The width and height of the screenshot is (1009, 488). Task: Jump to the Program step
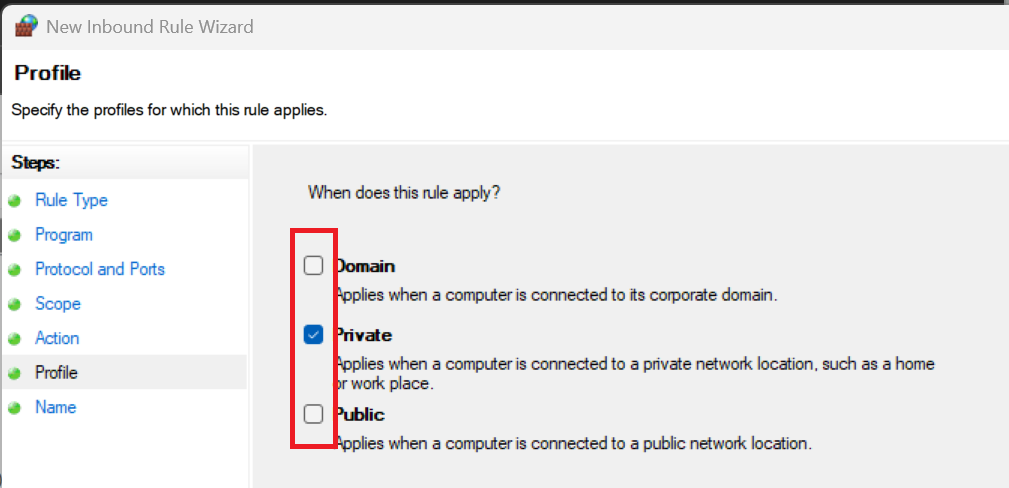[x=64, y=235]
